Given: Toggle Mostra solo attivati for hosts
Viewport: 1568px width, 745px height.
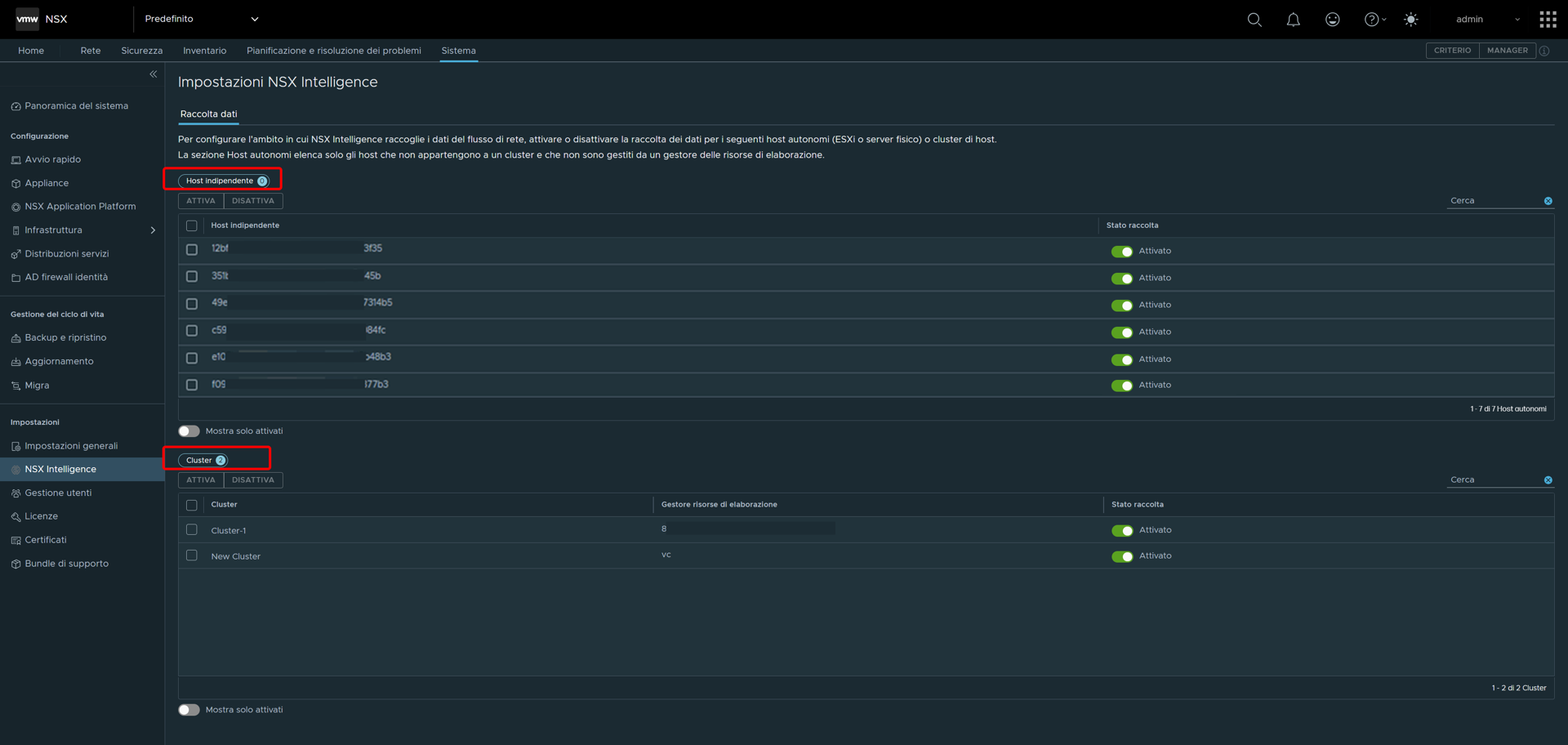Looking at the screenshot, I should click(x=189, y=431).
